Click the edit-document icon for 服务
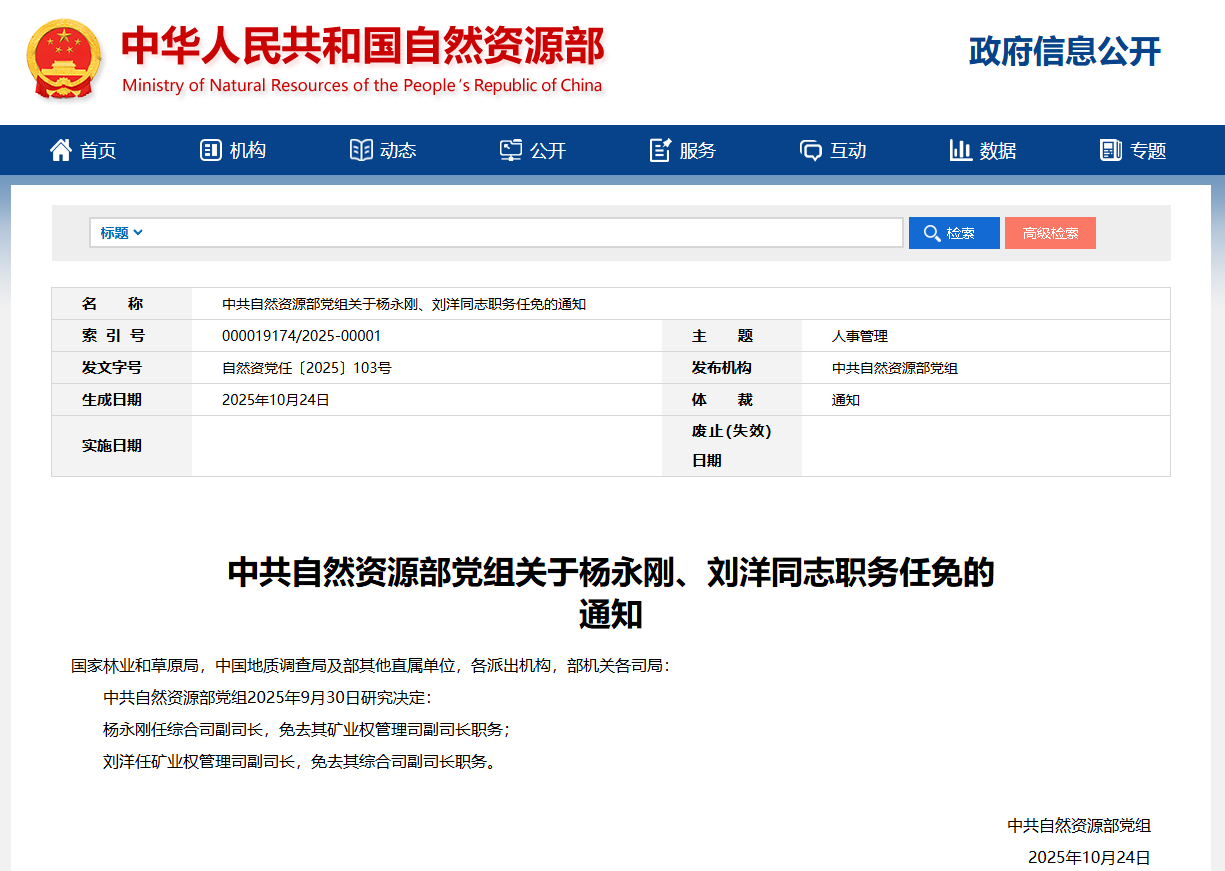Screen dimensions: 1225x871 [660, 150]
